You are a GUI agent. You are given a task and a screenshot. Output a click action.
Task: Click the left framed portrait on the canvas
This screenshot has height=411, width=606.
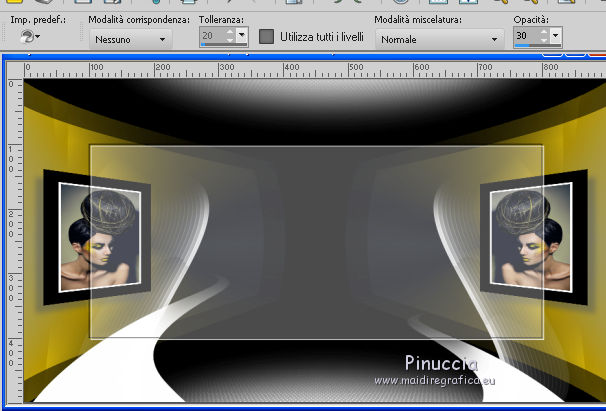[x=97, y=237]
